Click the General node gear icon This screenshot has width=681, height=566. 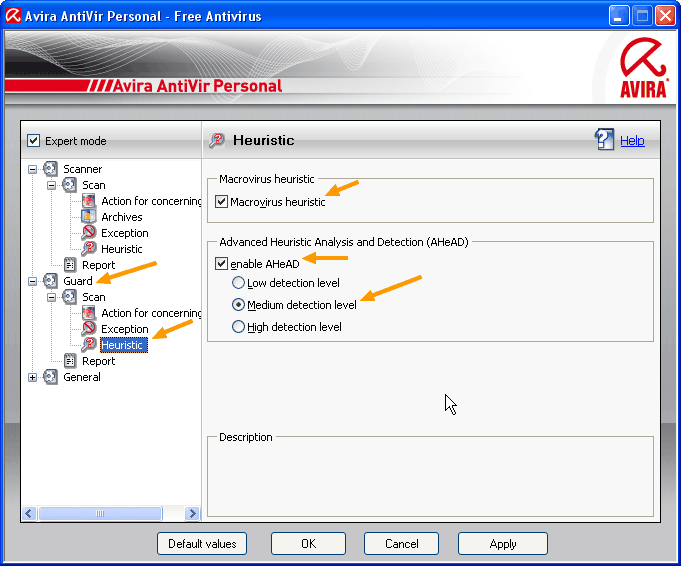51,377
